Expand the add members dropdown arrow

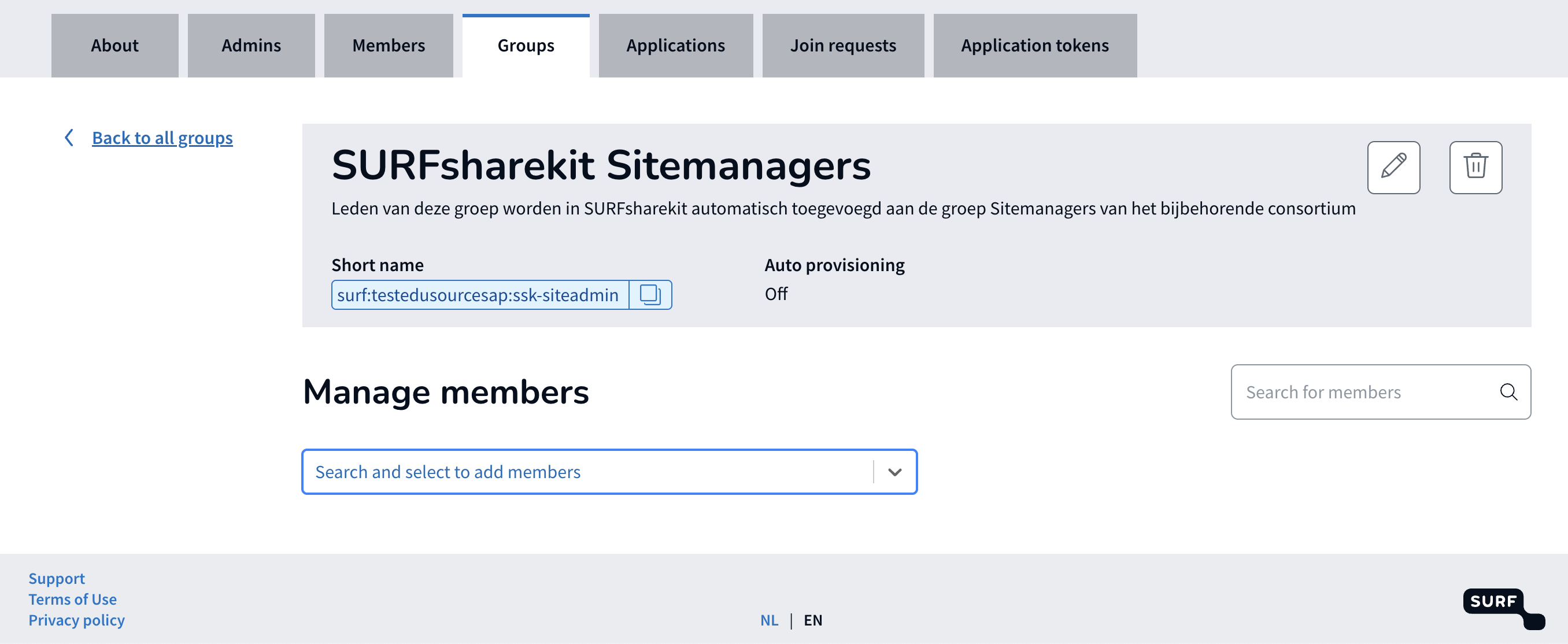894,472
